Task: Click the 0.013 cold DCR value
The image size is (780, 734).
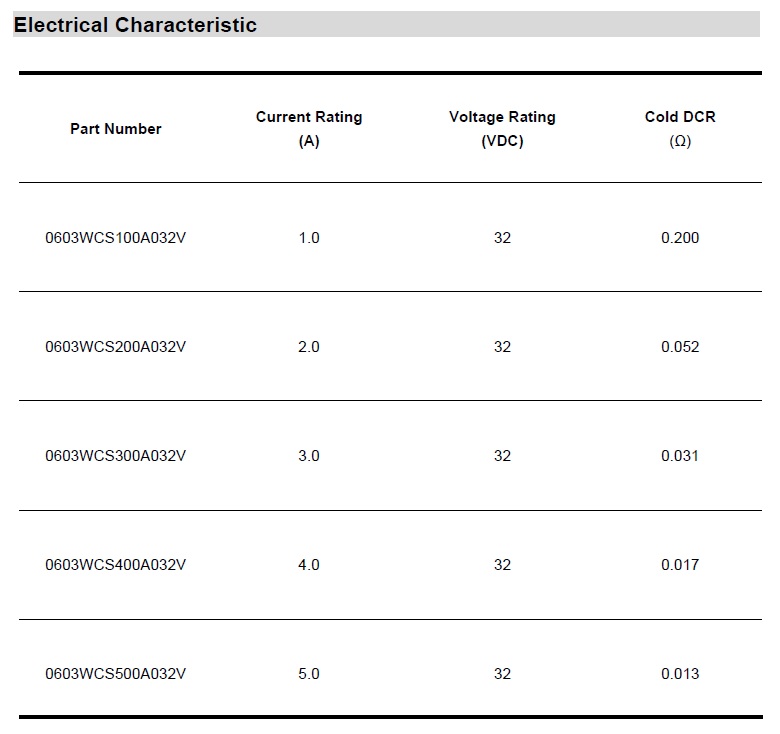Action: coord(680,674)
